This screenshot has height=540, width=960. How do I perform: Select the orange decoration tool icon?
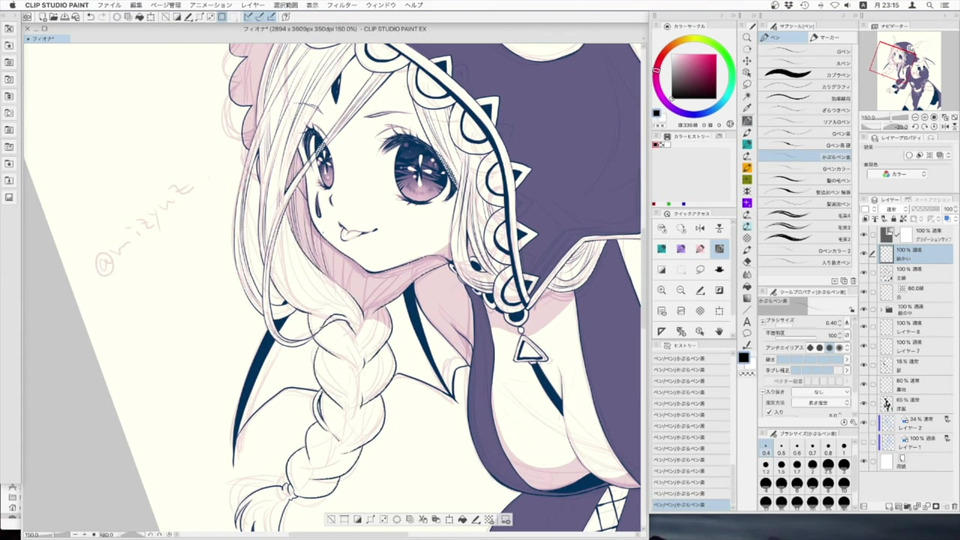click(747, 167)
